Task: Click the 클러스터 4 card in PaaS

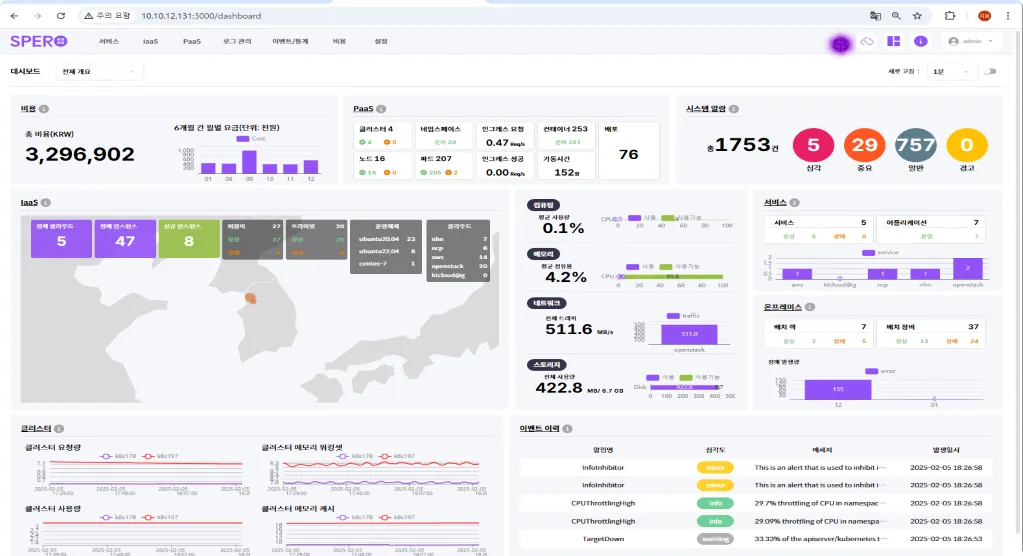Action: pos(382,135)
